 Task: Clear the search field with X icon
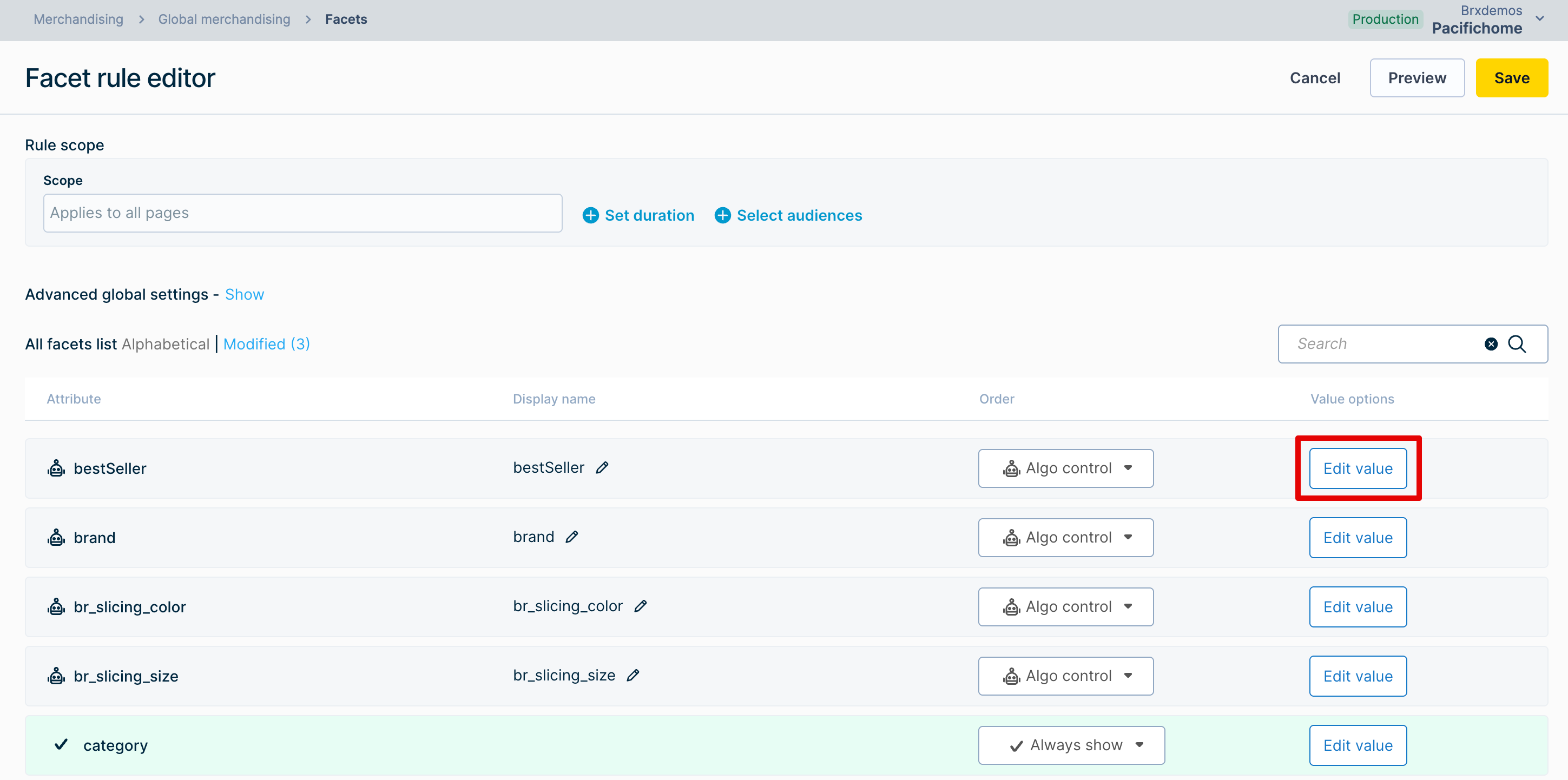(x=1491, y=344)
